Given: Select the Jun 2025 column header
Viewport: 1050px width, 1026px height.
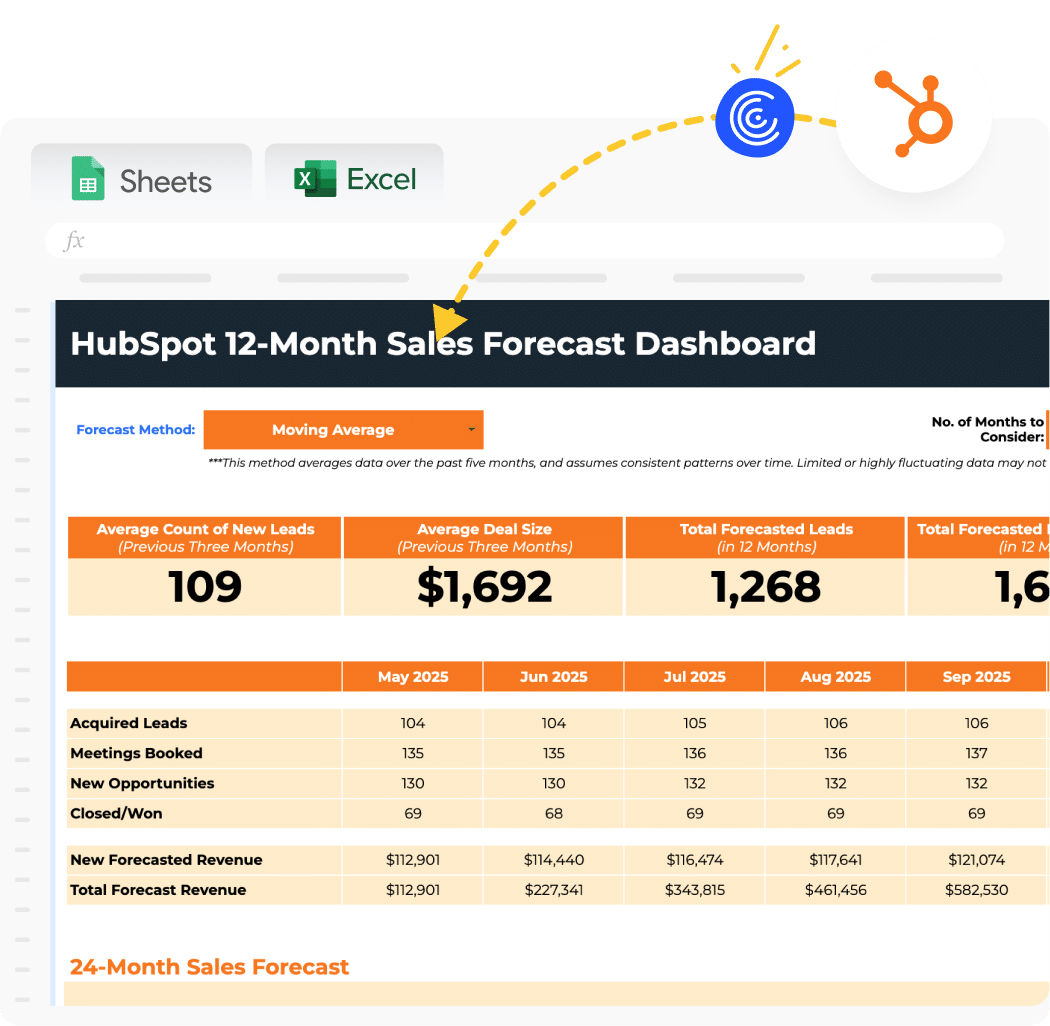Looking at the screenshot, I should click(x=554, y=677).
